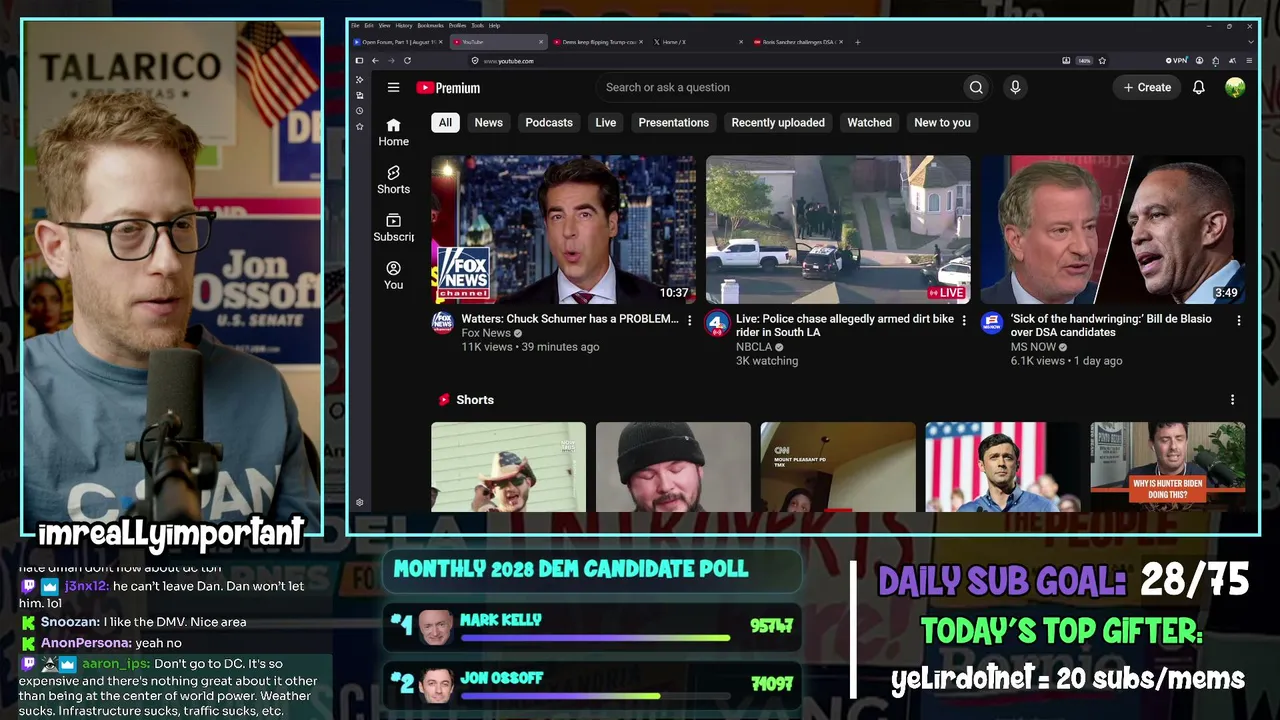The height and width of the screenshot is (720, 1280).
Task: Bookmark this page with the star
Action: [1102, 61]
